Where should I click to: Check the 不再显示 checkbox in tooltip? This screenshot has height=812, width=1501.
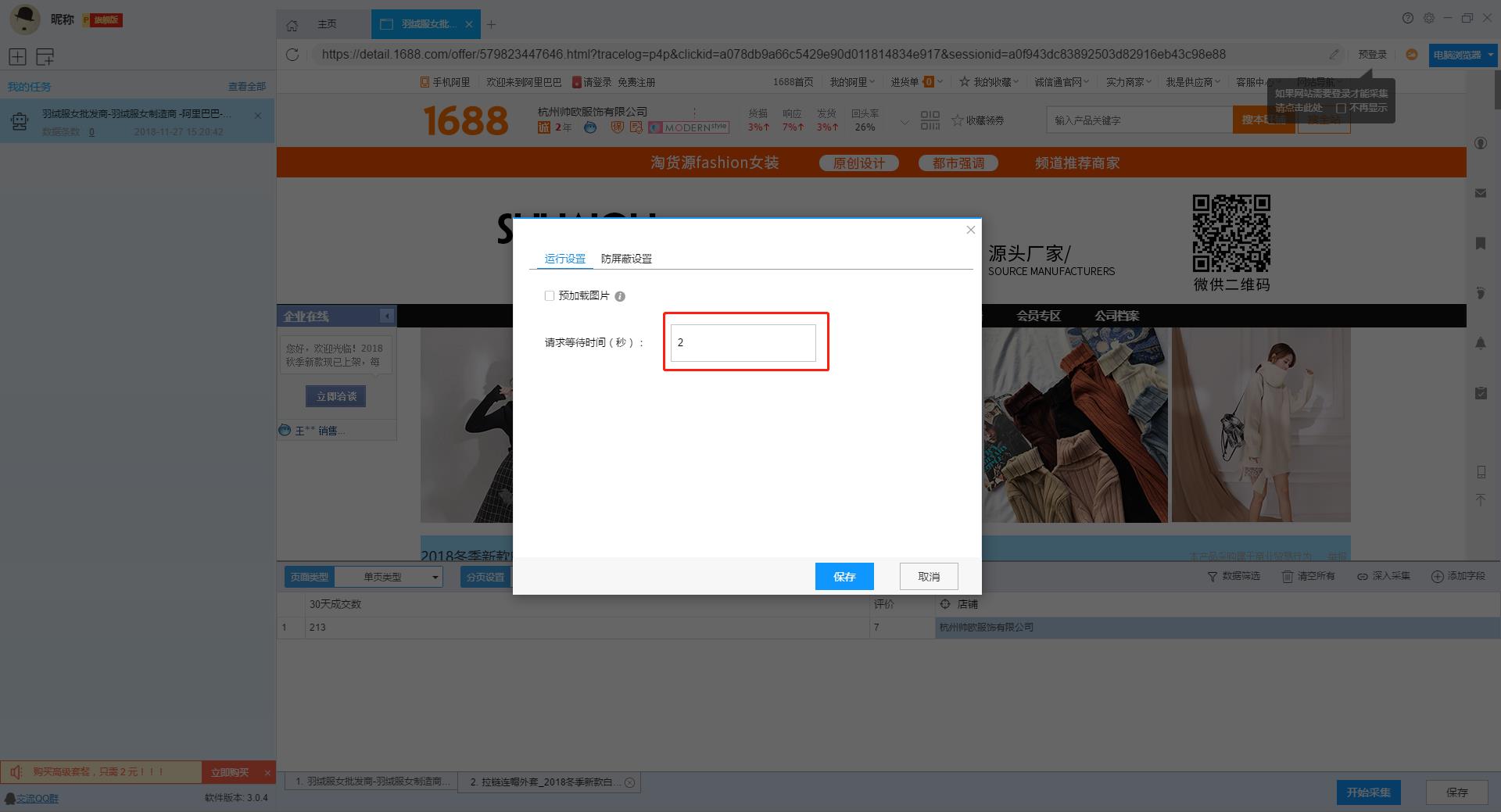1341,108
